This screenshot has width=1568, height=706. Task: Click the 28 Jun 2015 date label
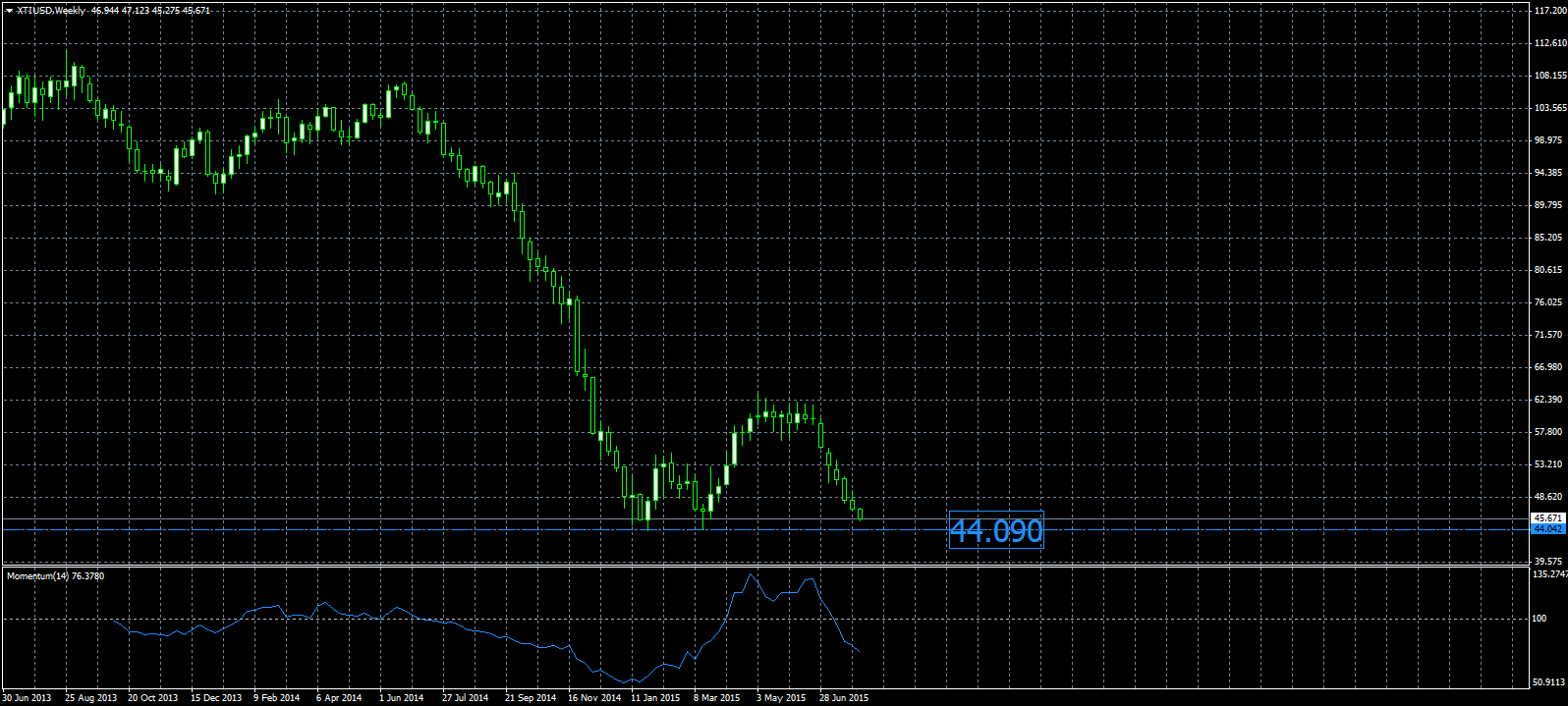coord(844,698)
